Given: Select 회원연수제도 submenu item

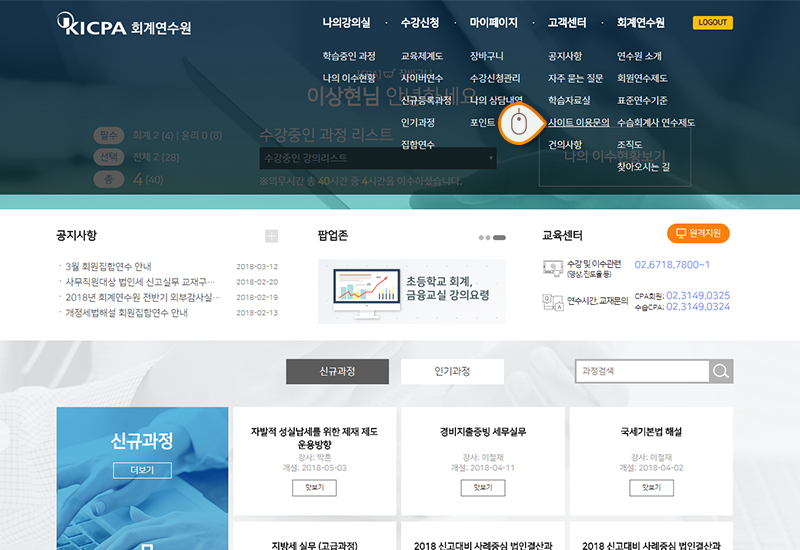Looking at the screenshot, I should click(642, 78).
